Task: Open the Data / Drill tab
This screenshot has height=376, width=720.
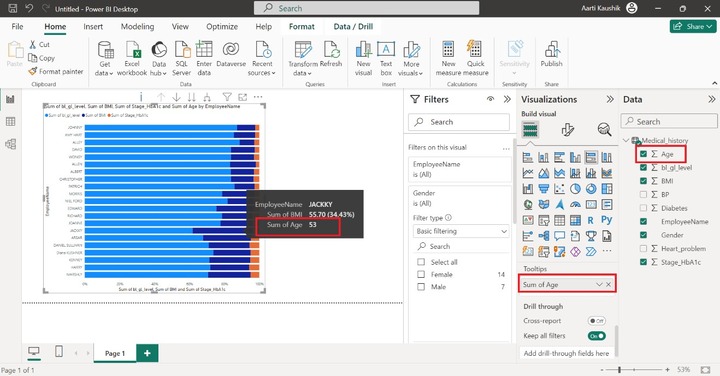Action: [353, 27]
